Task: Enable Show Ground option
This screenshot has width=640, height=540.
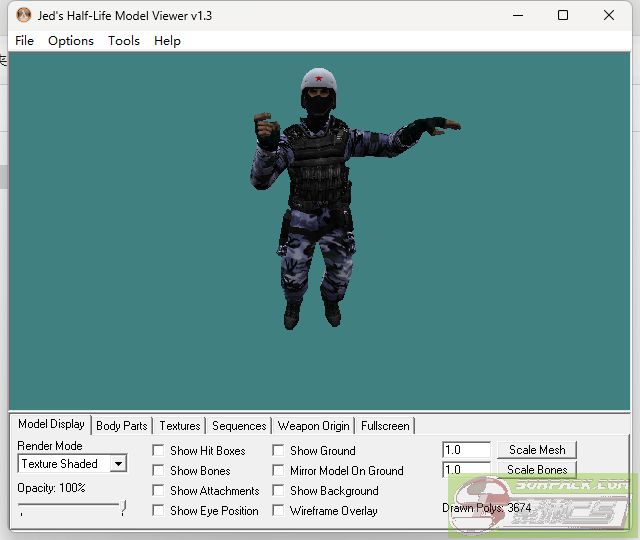Action: click(278, 451)
